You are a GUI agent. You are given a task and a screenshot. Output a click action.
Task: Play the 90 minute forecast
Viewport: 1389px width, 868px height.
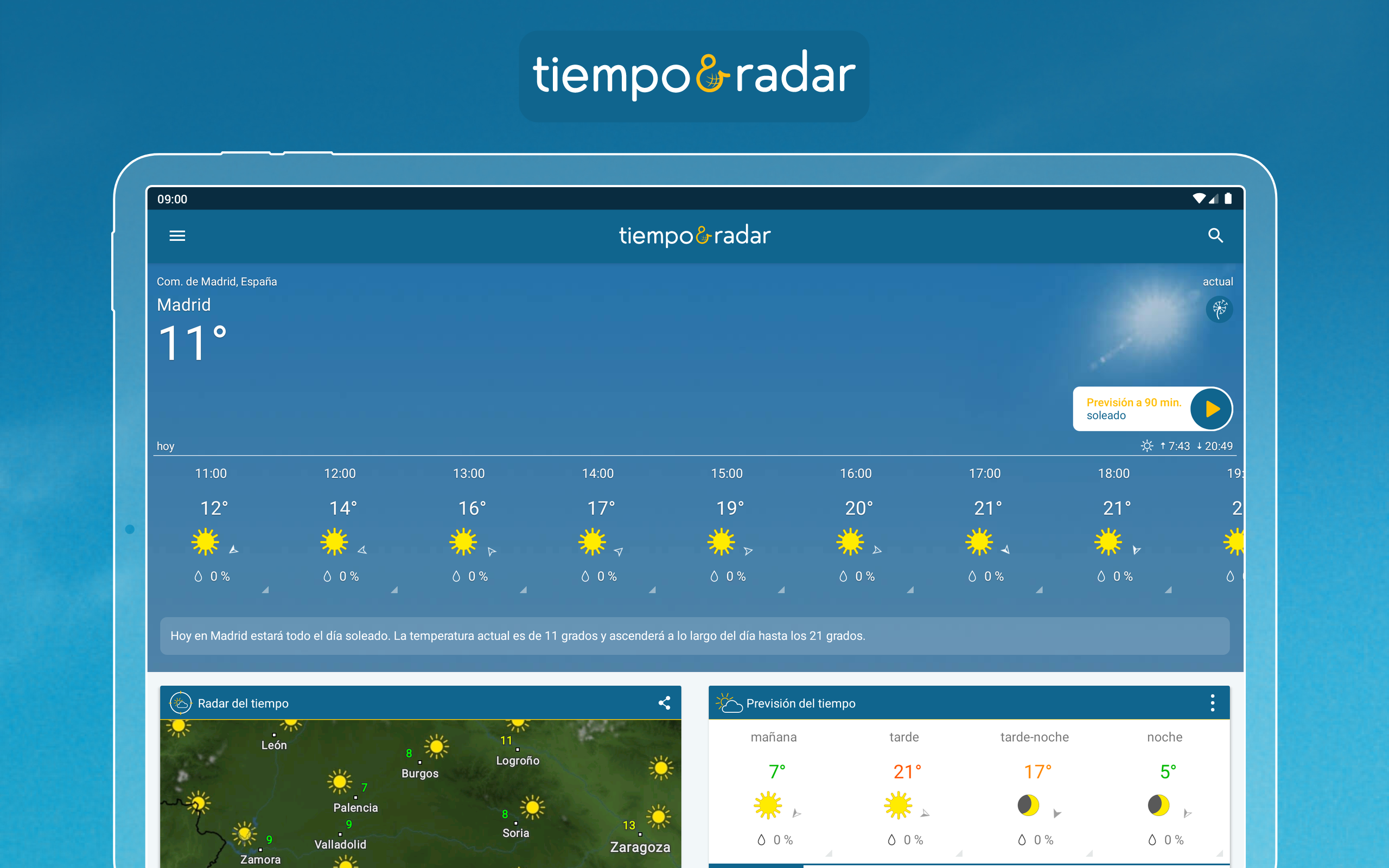[x=1211, y=409]
